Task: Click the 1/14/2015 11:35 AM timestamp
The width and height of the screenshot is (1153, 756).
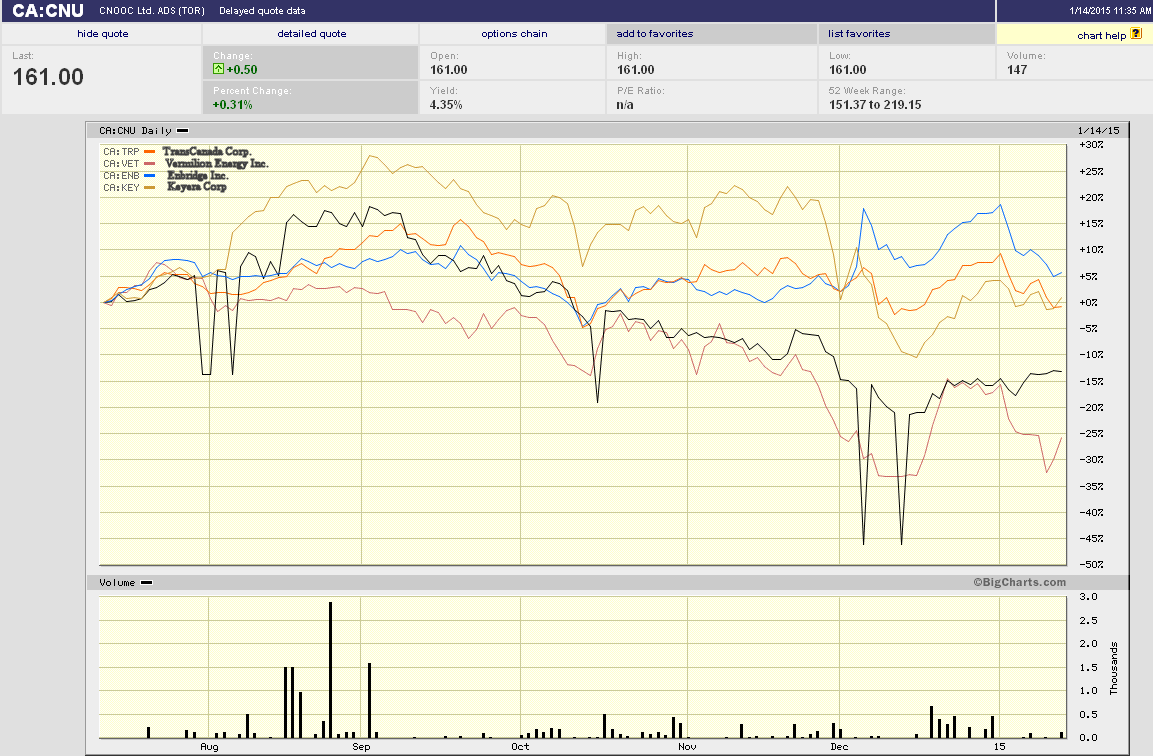Action: click(x=1110, y=11)
